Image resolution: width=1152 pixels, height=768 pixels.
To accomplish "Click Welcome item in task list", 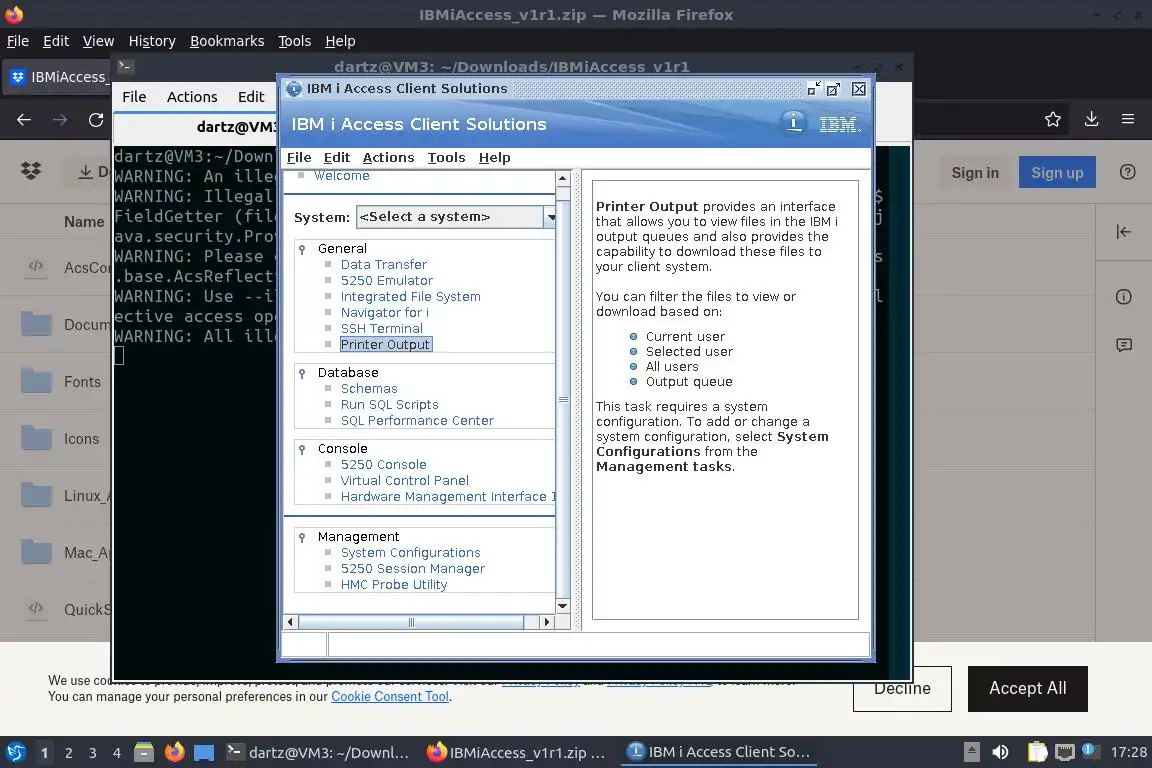I will 342,176.
